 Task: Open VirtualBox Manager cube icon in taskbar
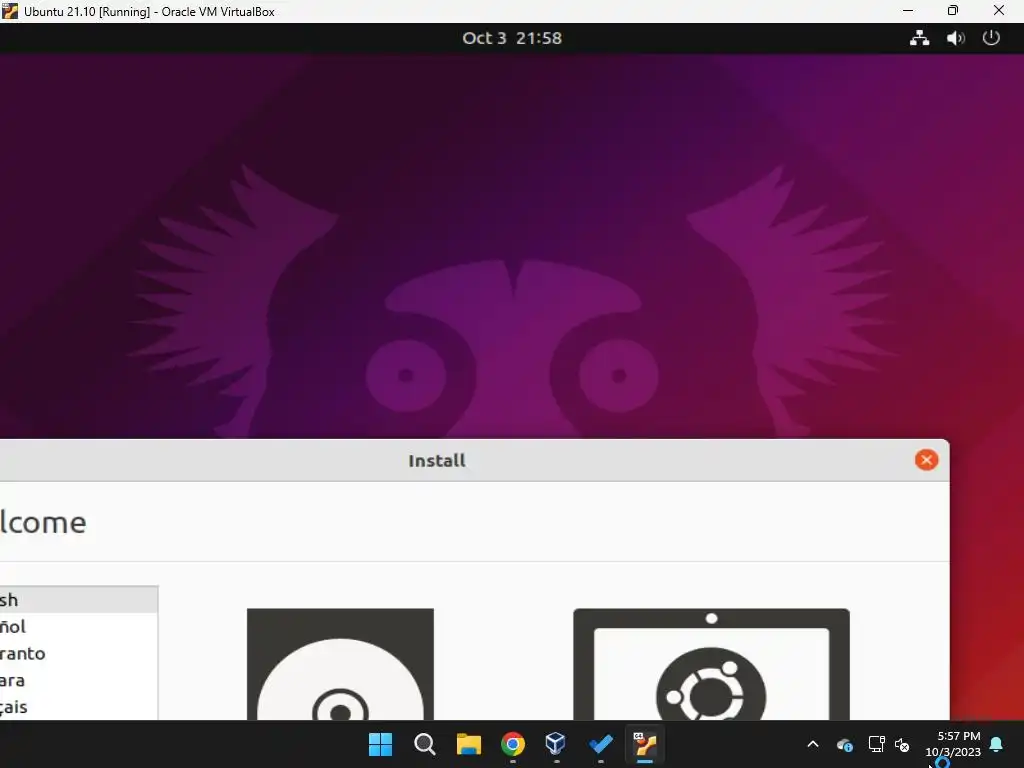click(556, 744)
